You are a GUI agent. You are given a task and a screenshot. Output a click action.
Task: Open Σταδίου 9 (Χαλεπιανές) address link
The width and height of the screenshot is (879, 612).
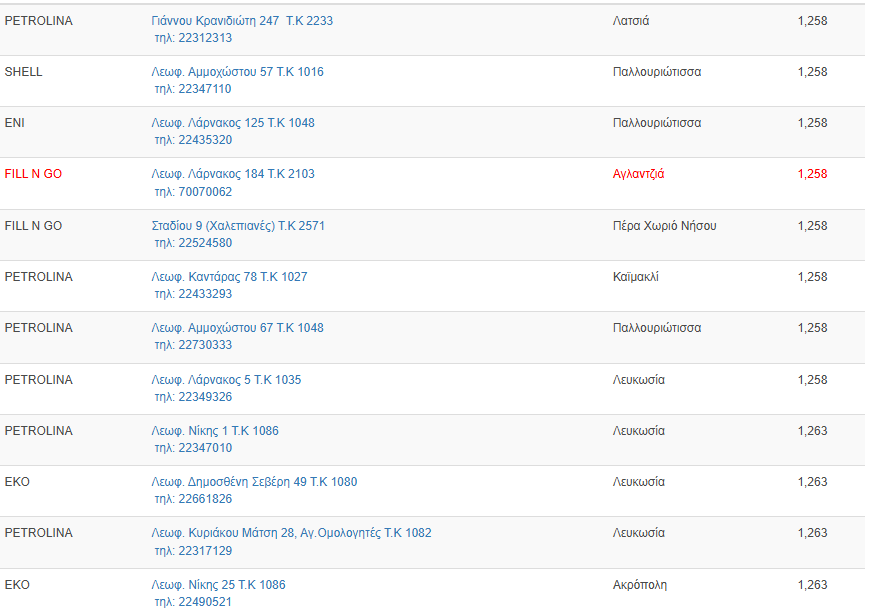[x=238, y=226]
